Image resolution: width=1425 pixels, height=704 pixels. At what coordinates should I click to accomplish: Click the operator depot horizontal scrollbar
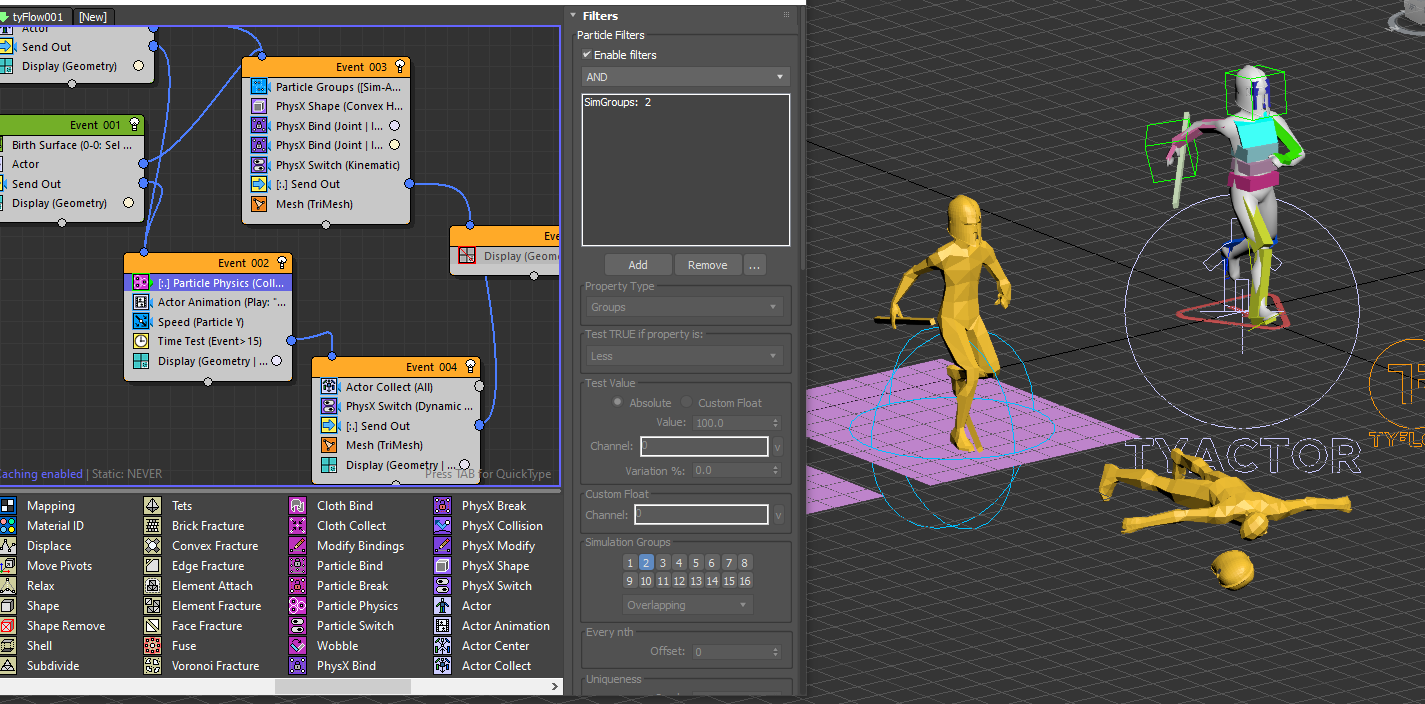click(x=343, y=687)
